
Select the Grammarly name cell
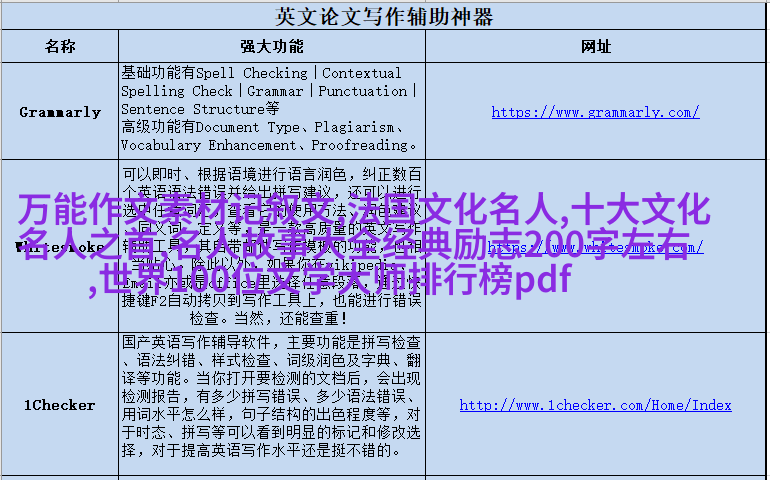click(60, 112)
